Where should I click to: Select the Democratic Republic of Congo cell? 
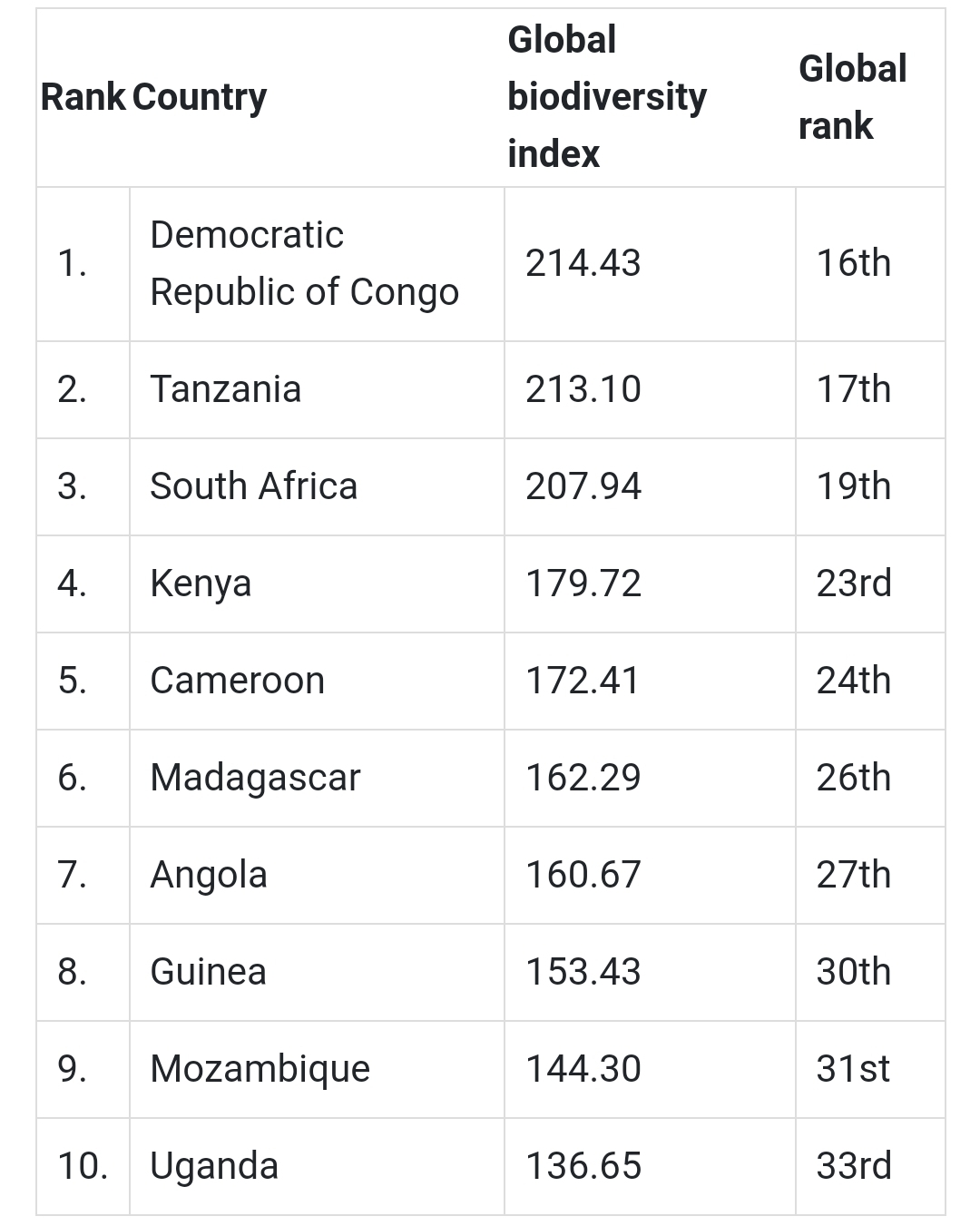click(304, 263)
